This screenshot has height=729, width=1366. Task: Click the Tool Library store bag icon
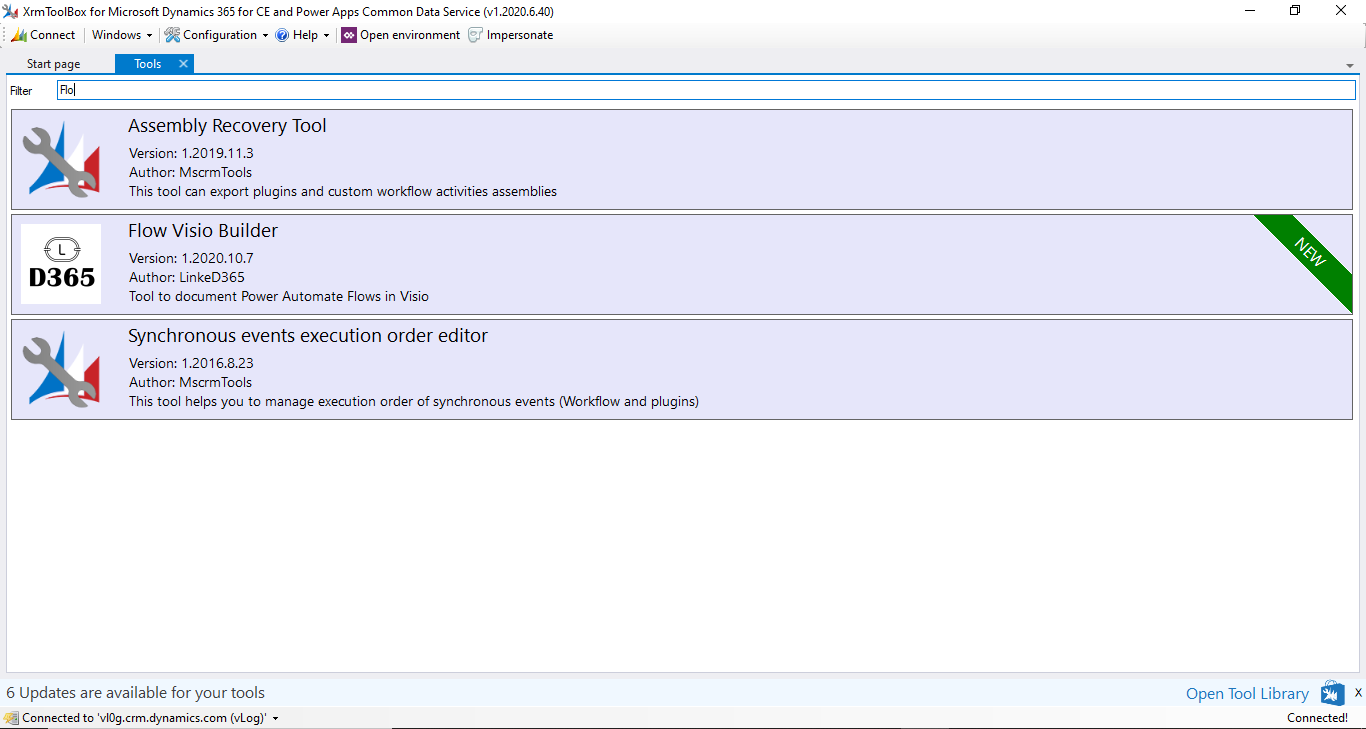pyautogui.click(x=1332, y=693)
